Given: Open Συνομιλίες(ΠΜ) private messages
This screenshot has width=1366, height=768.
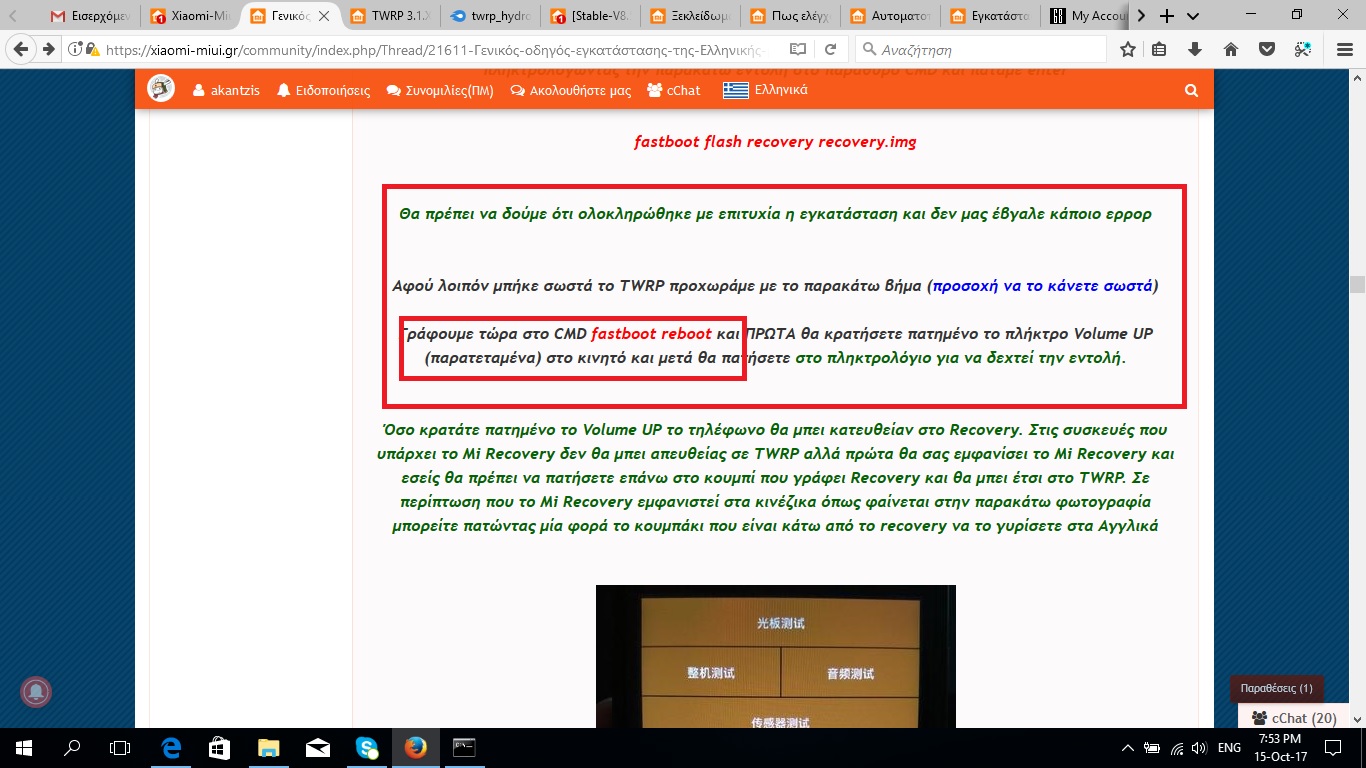Looking at the screenshot, I should [440, 90].
